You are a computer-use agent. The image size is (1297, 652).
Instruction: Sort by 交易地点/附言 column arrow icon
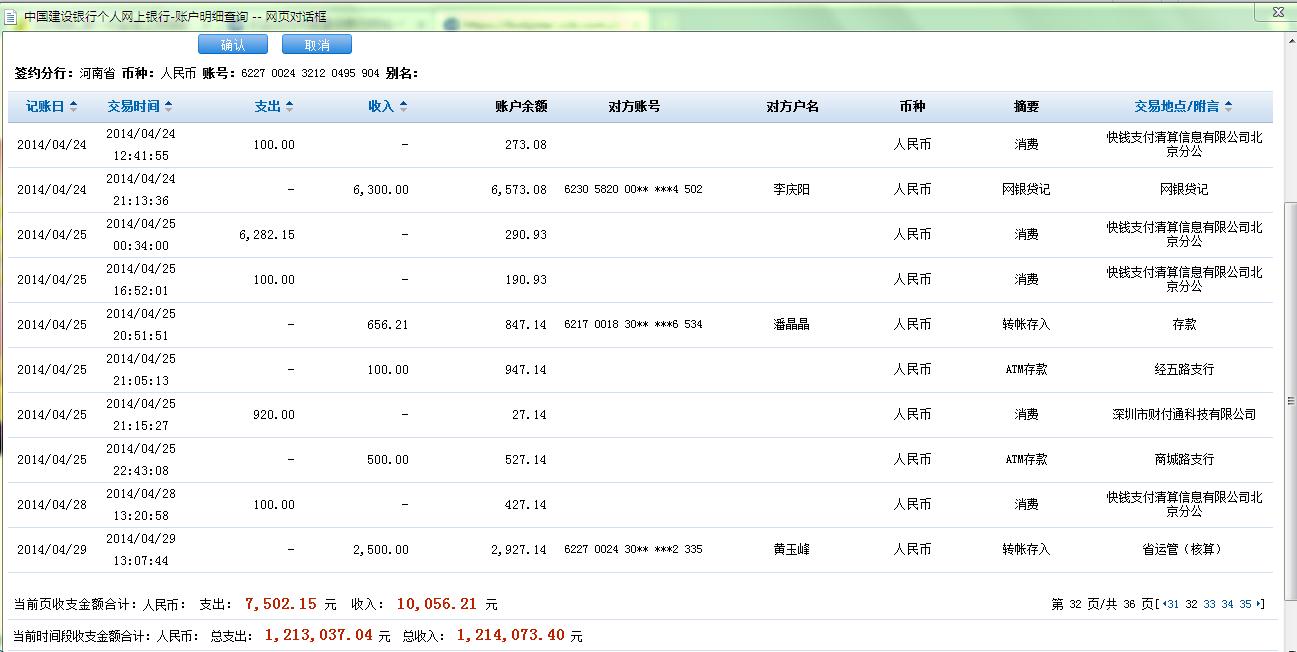1228,107
